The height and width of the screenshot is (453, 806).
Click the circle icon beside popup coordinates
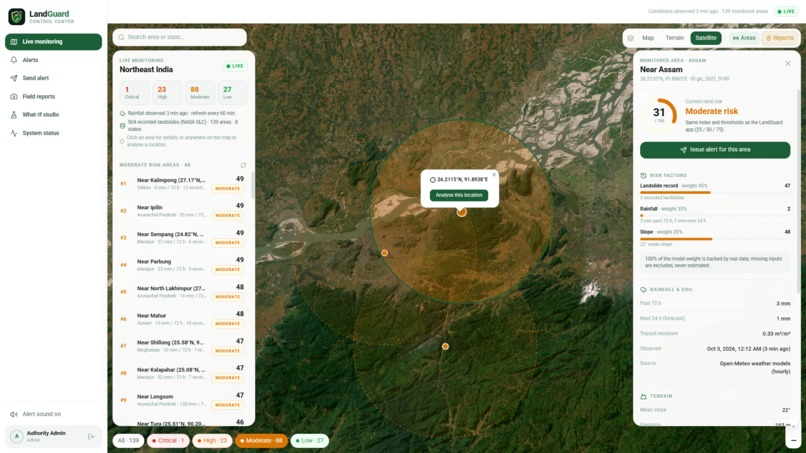pos(432,180)
